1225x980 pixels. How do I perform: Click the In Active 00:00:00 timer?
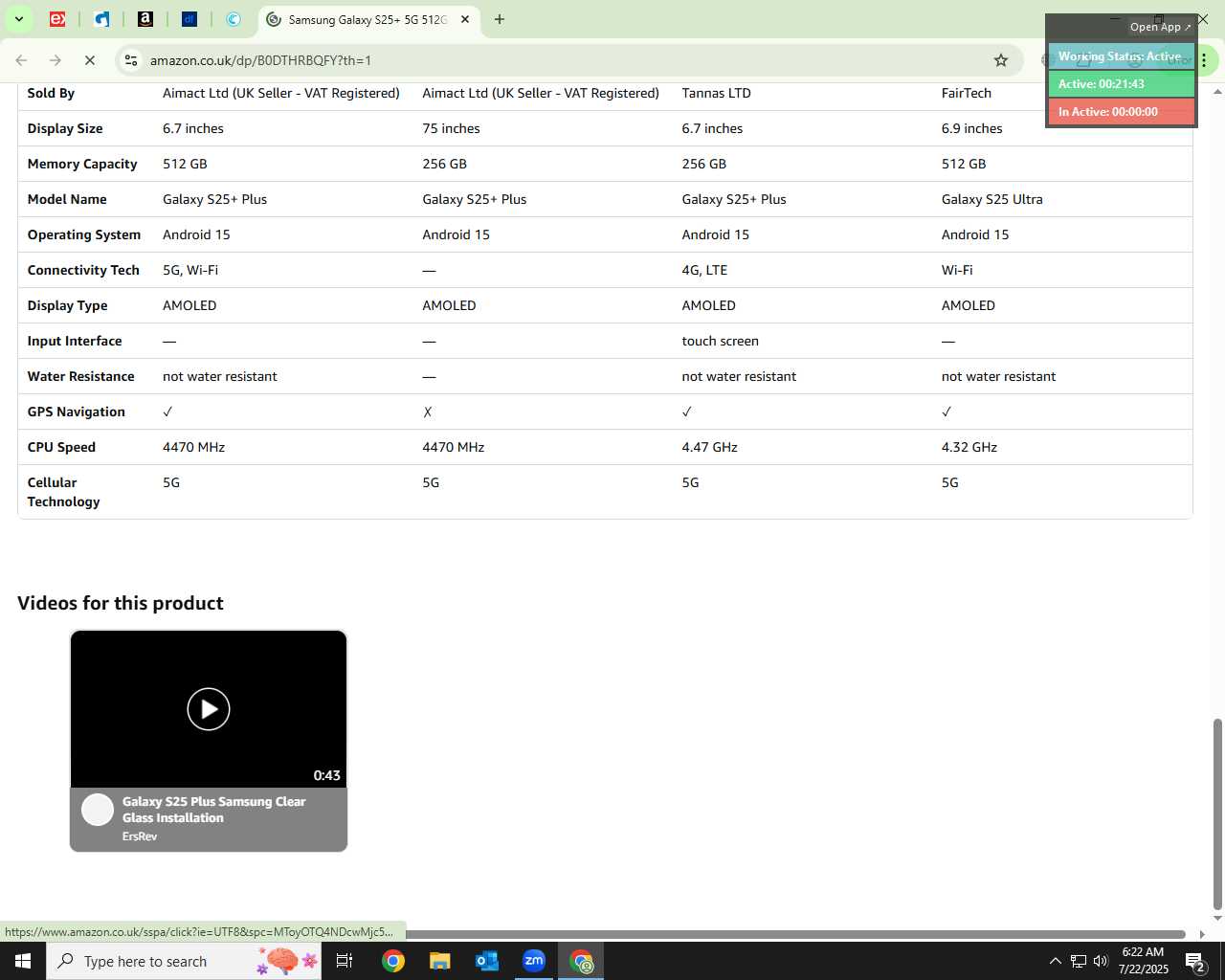point(1122,112)
